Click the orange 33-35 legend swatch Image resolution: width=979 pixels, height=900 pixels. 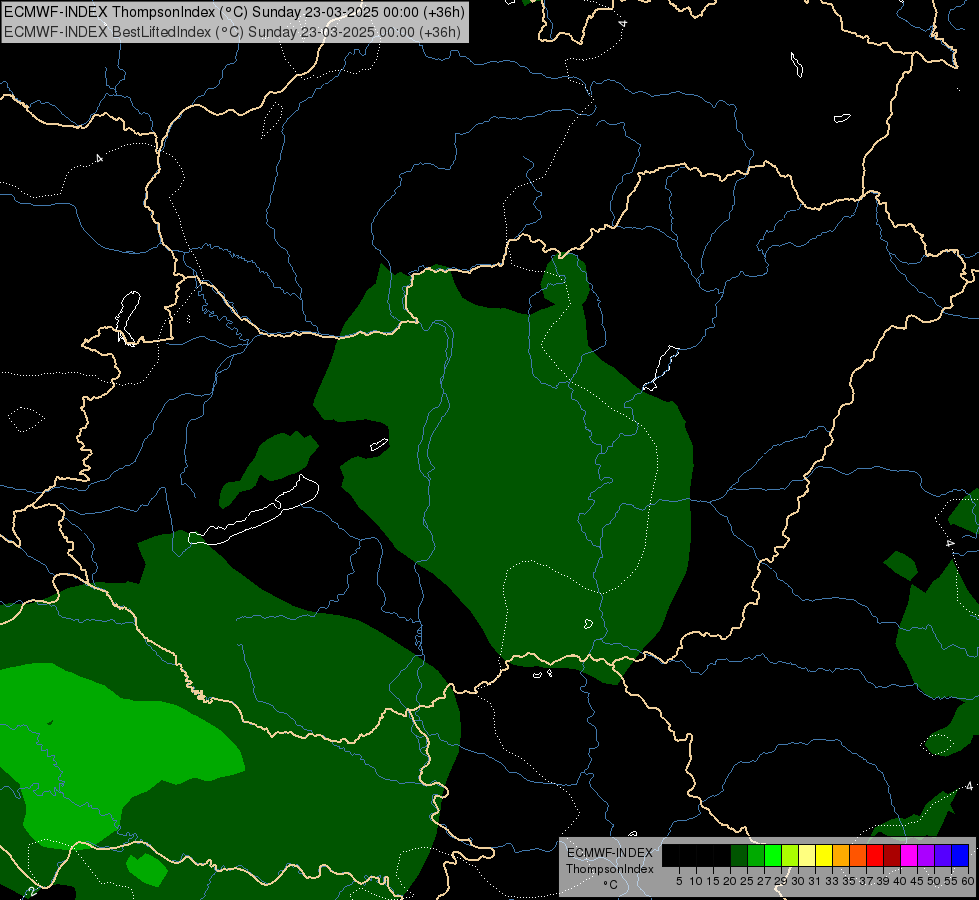coord(841,855)
